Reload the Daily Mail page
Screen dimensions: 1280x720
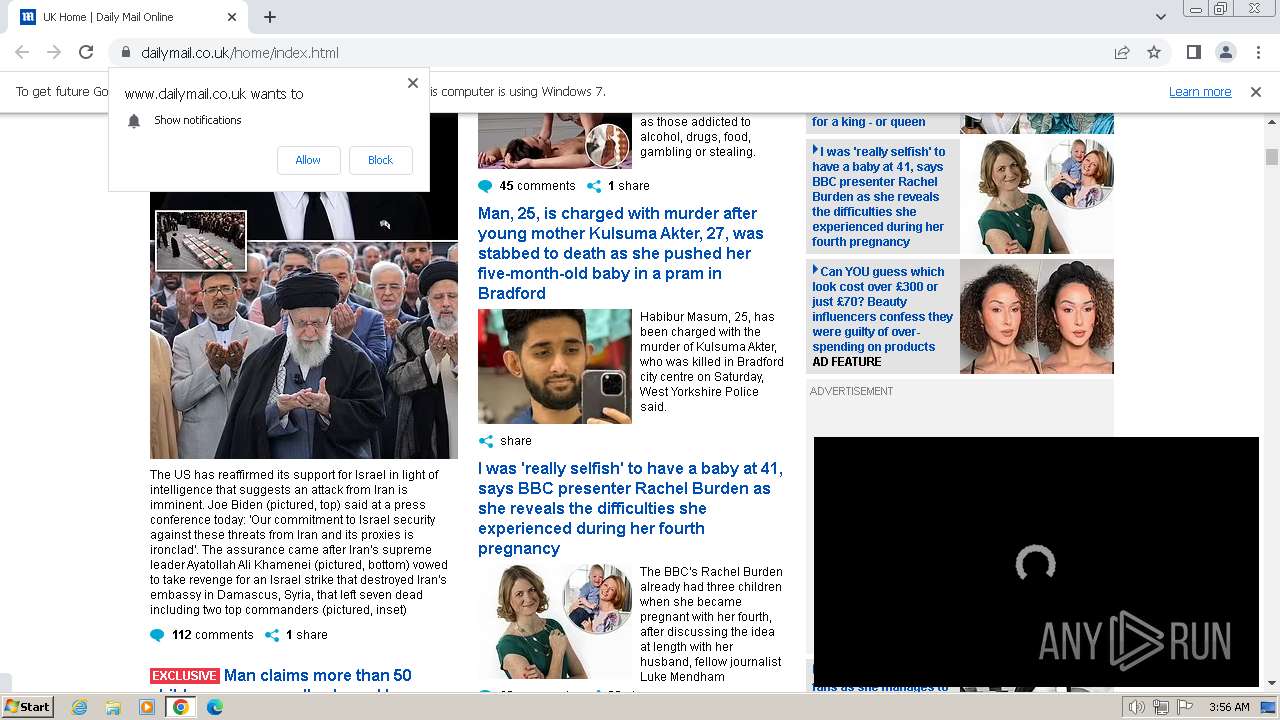[86, 52]
